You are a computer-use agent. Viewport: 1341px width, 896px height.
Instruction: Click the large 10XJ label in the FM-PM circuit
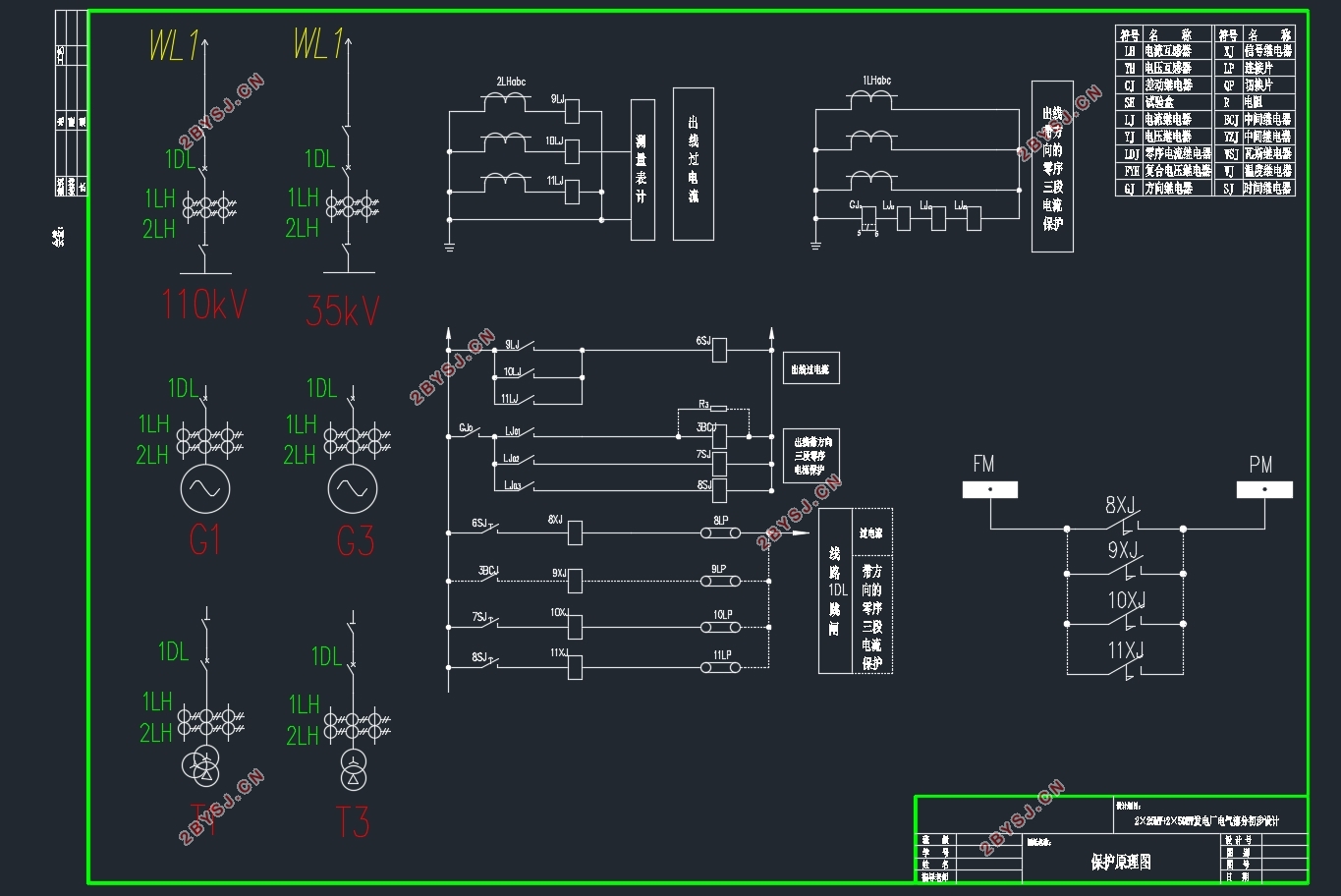pyautogui.click(x=1128, y=599)
